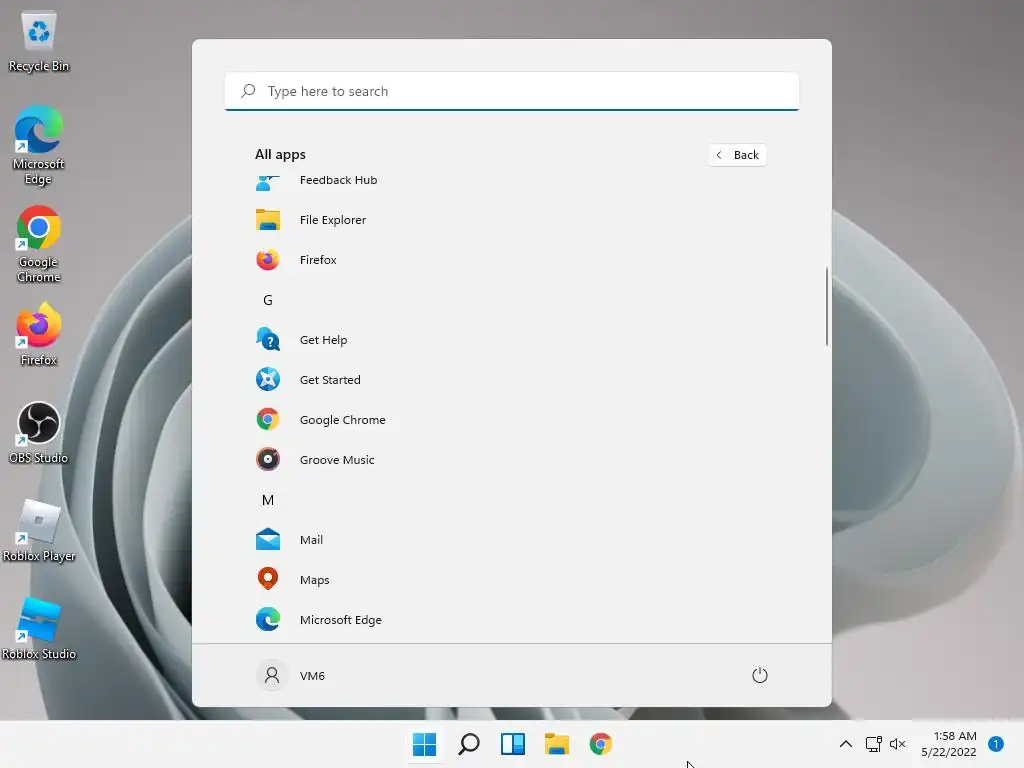
Task: Select the Microsoft Edge desktop shortcut
Action: (x=39, y=146)
